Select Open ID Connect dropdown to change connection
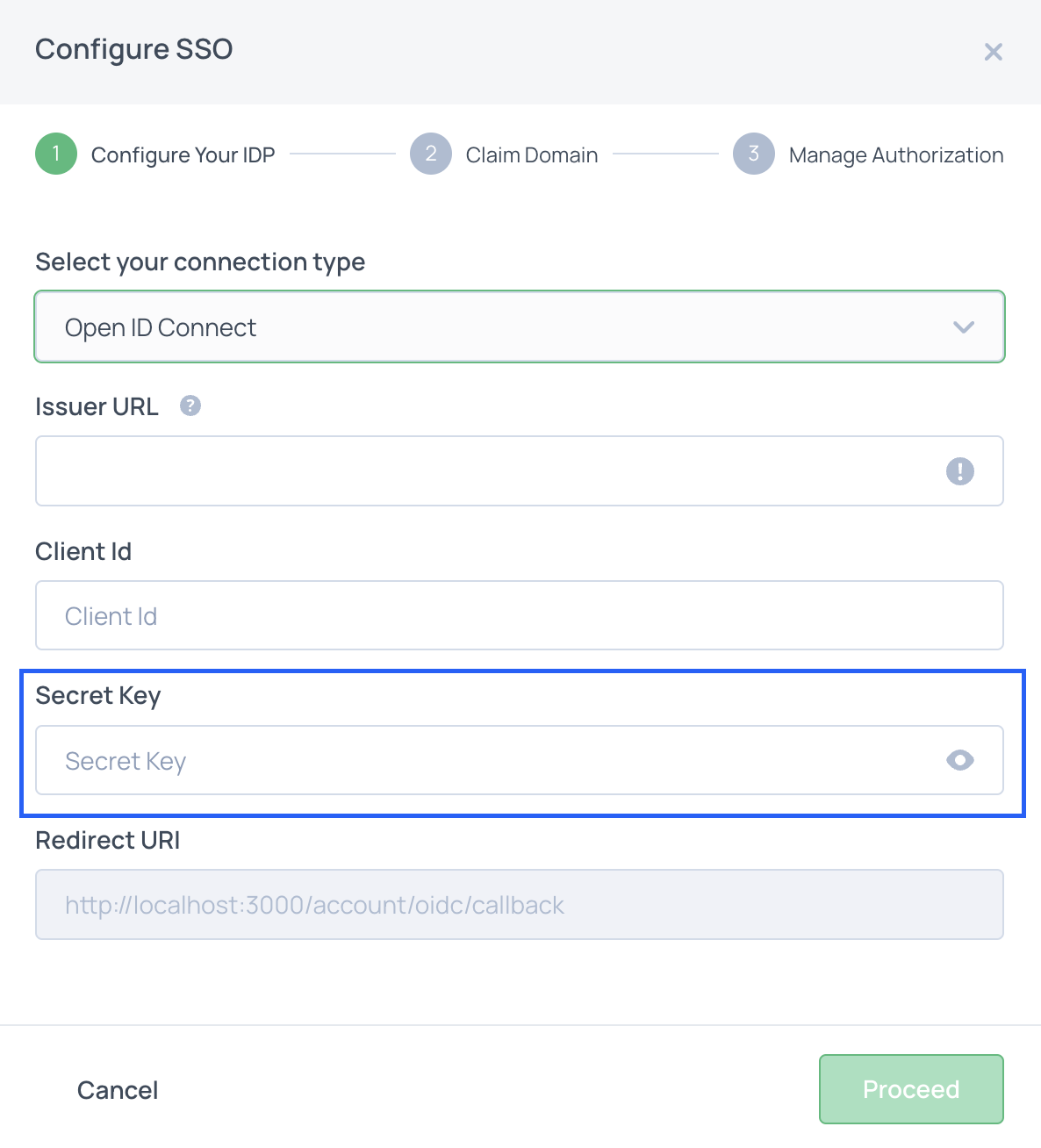 point(519,326)
